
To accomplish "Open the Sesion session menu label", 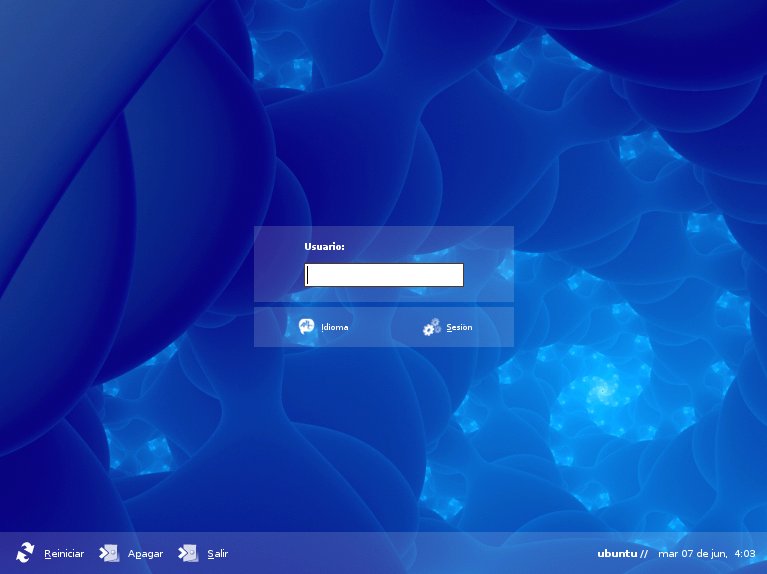I will point(459,327).
